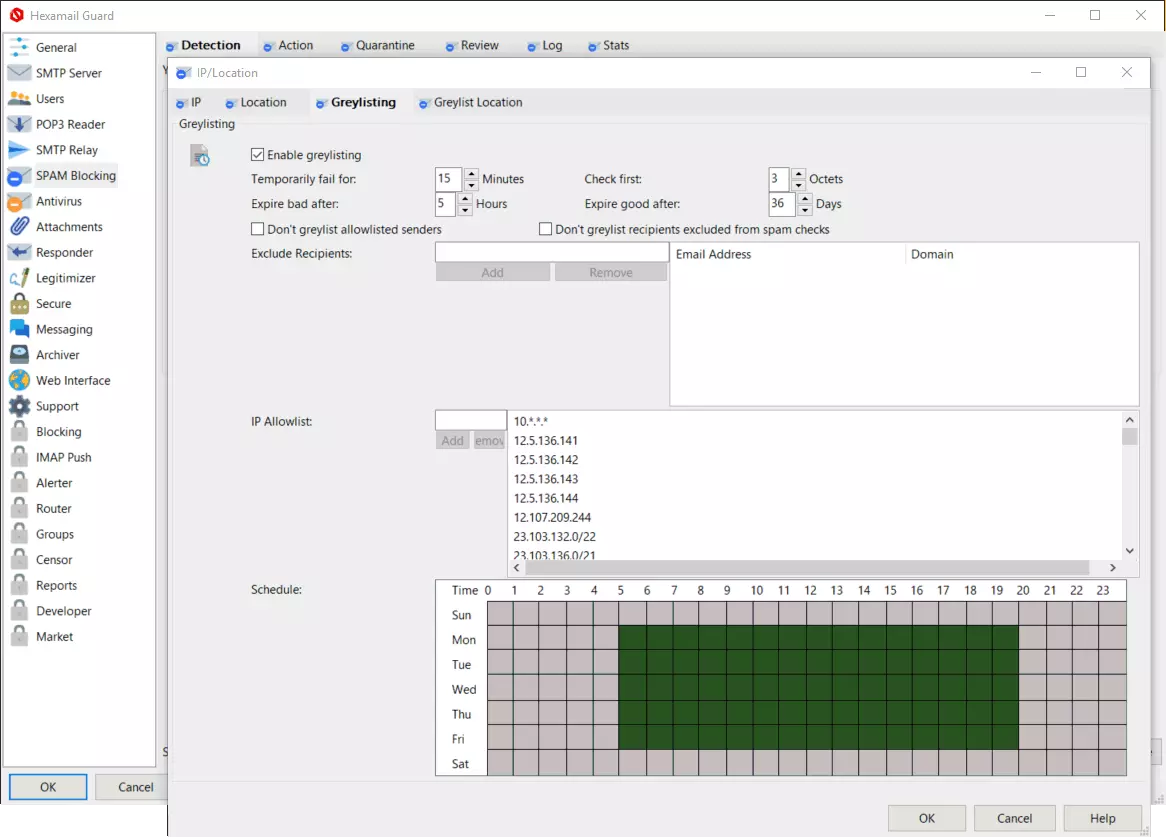Tick Don't greylist recipients excluded from spam checks
Viewport: 1166px width, 837px height.
click(546, 229)
